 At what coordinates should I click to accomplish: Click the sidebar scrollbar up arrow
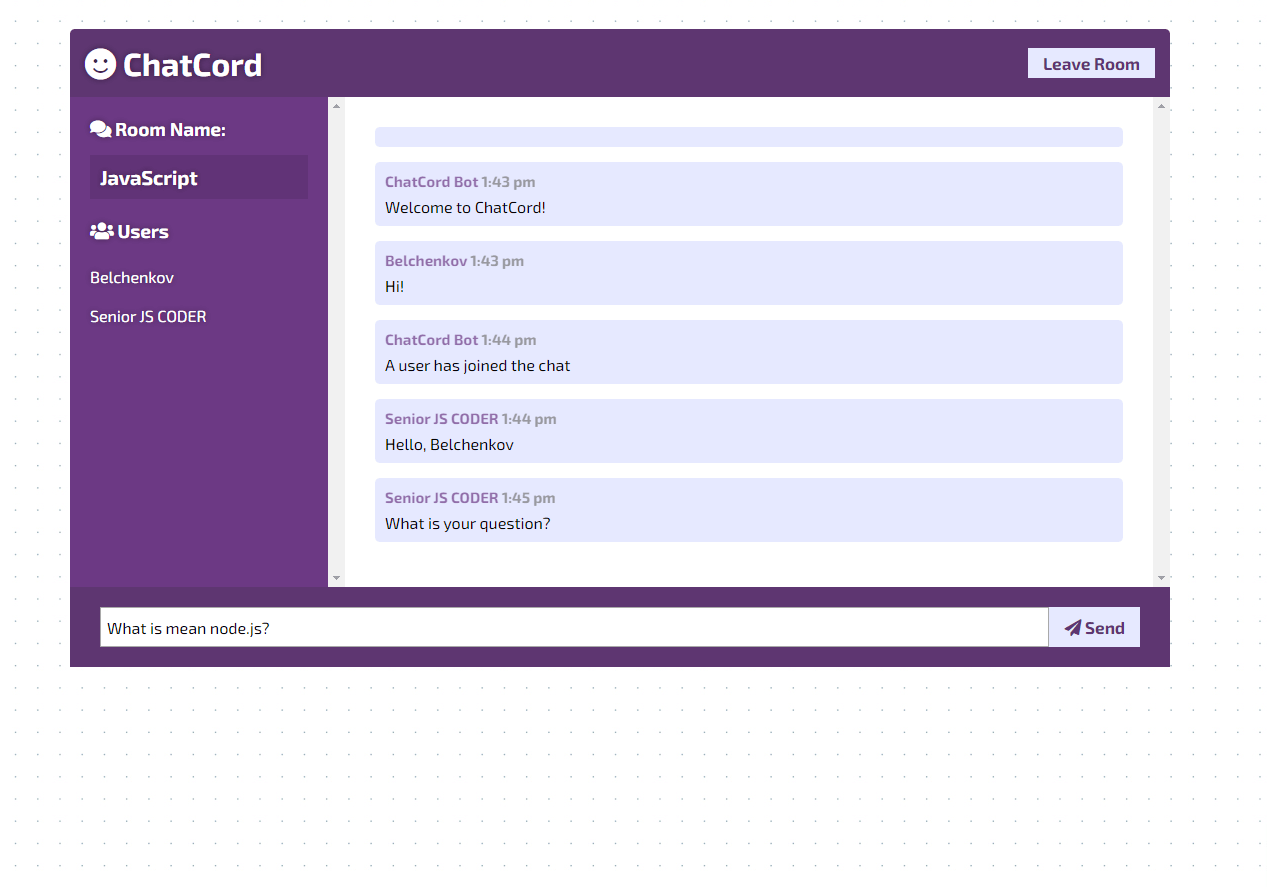tap(336, 105)
